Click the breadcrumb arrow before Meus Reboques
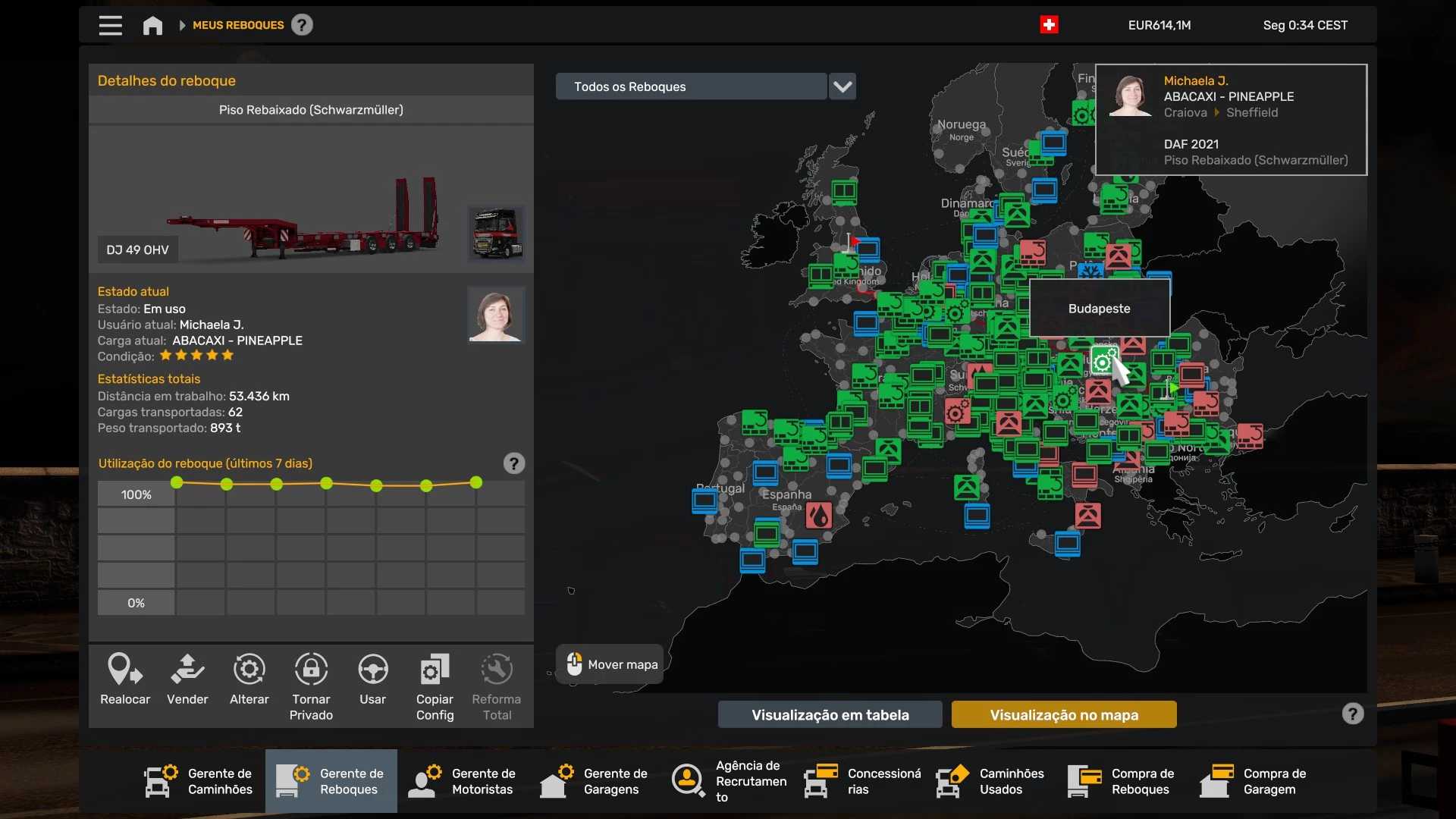Image resolution: width=1456 pixels, height=819 pixels. [x=182, y=25]
